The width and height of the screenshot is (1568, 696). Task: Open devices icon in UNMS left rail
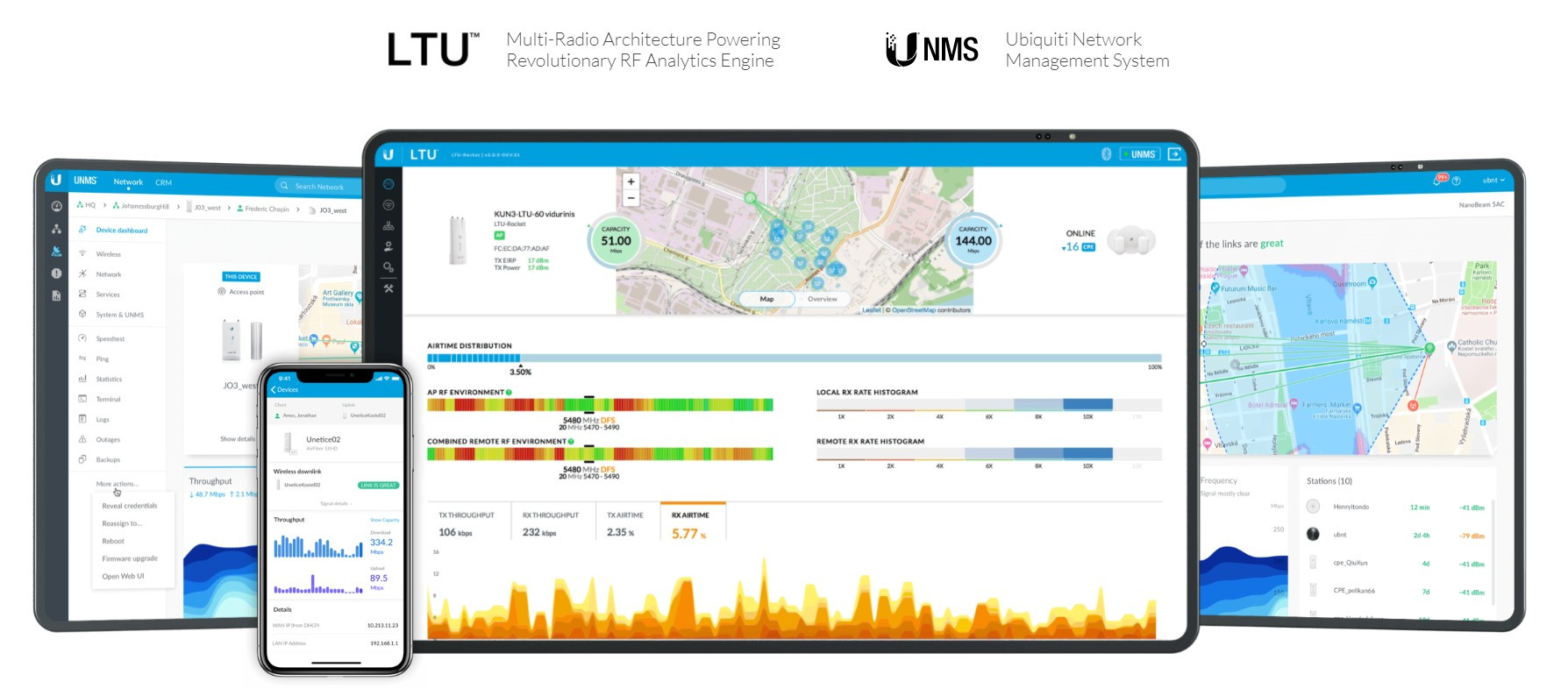[56, 251]
